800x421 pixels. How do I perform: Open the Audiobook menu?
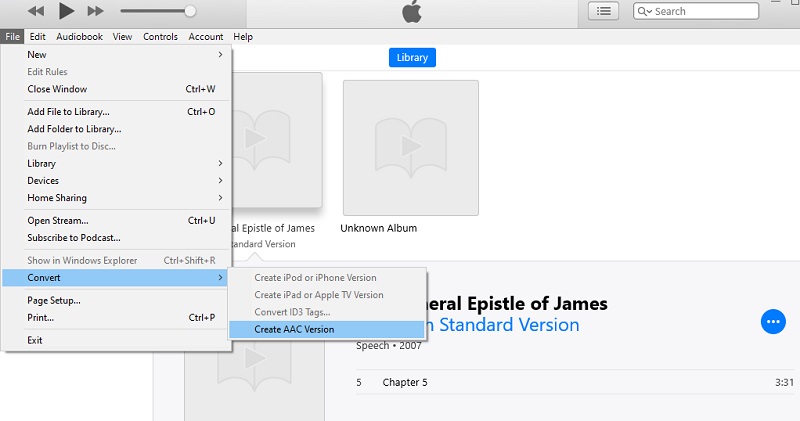(x=80, y=37)
